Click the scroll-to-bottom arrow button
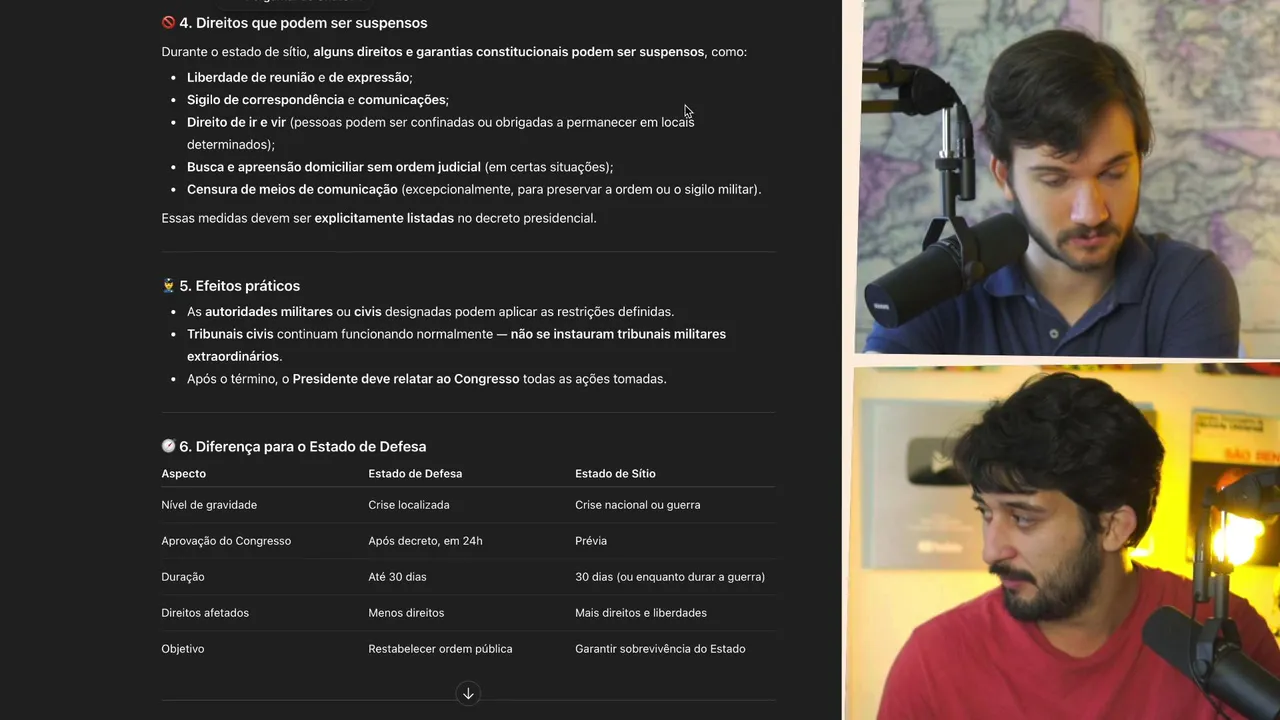 [467, 693]
